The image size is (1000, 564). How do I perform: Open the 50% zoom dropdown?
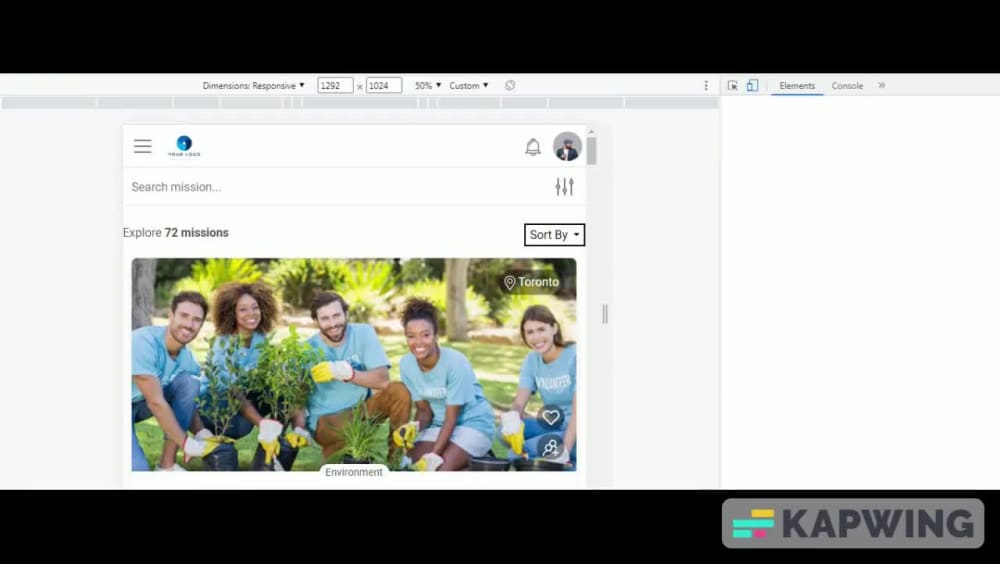click(428, 85)
